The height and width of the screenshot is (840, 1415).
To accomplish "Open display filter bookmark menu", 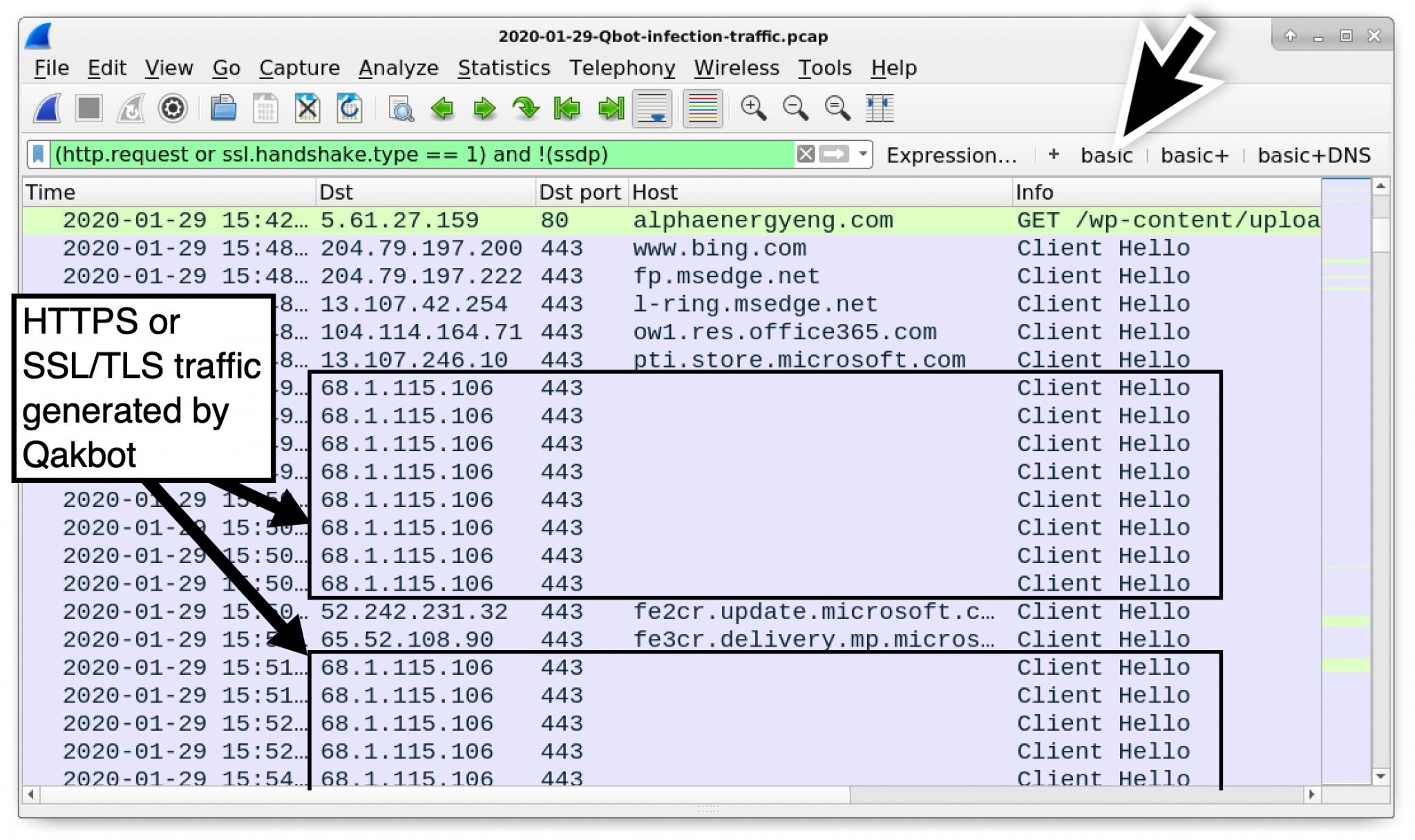I will tap(39, 154).
